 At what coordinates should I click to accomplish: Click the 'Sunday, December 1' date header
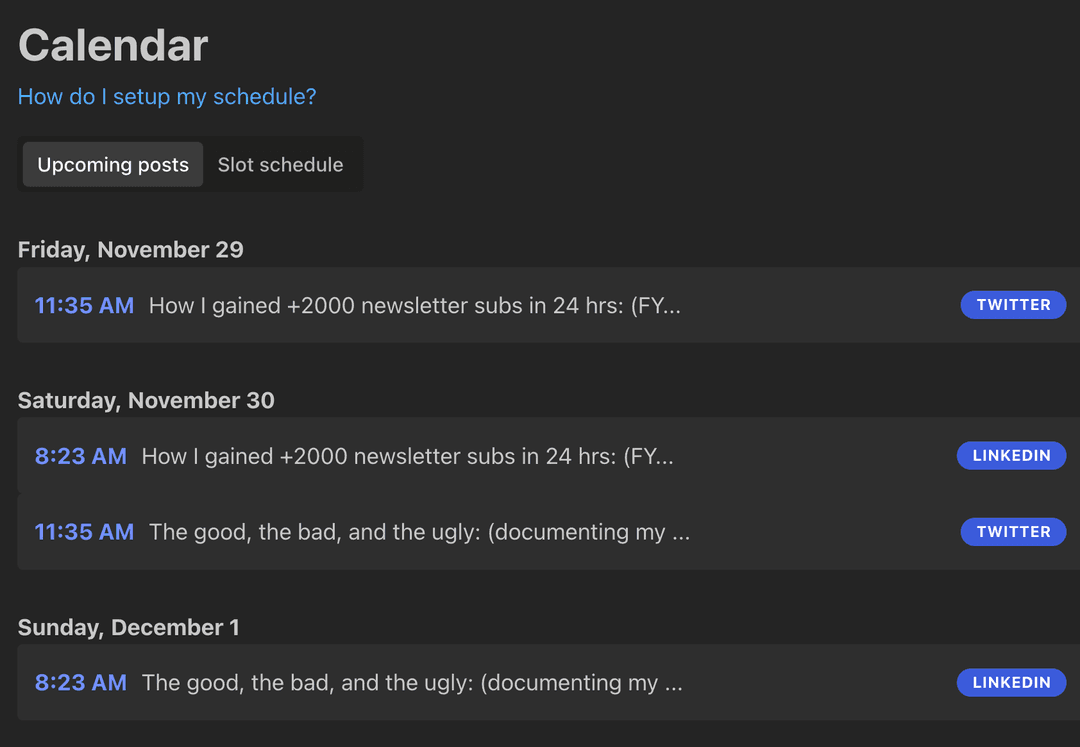coord(128,627)
